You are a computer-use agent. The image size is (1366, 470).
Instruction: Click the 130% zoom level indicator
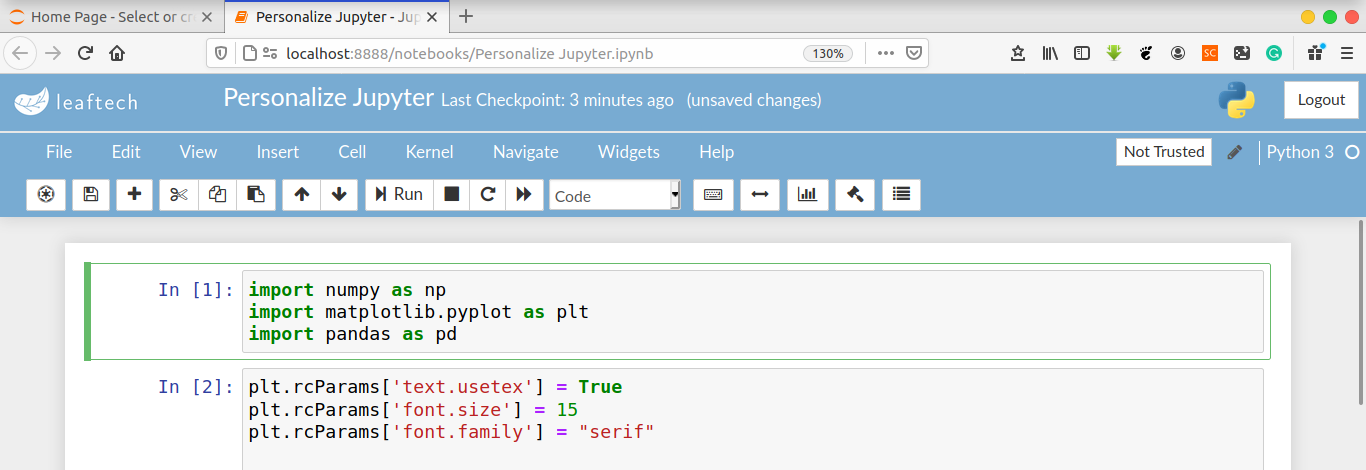click(x=828, y=53)
